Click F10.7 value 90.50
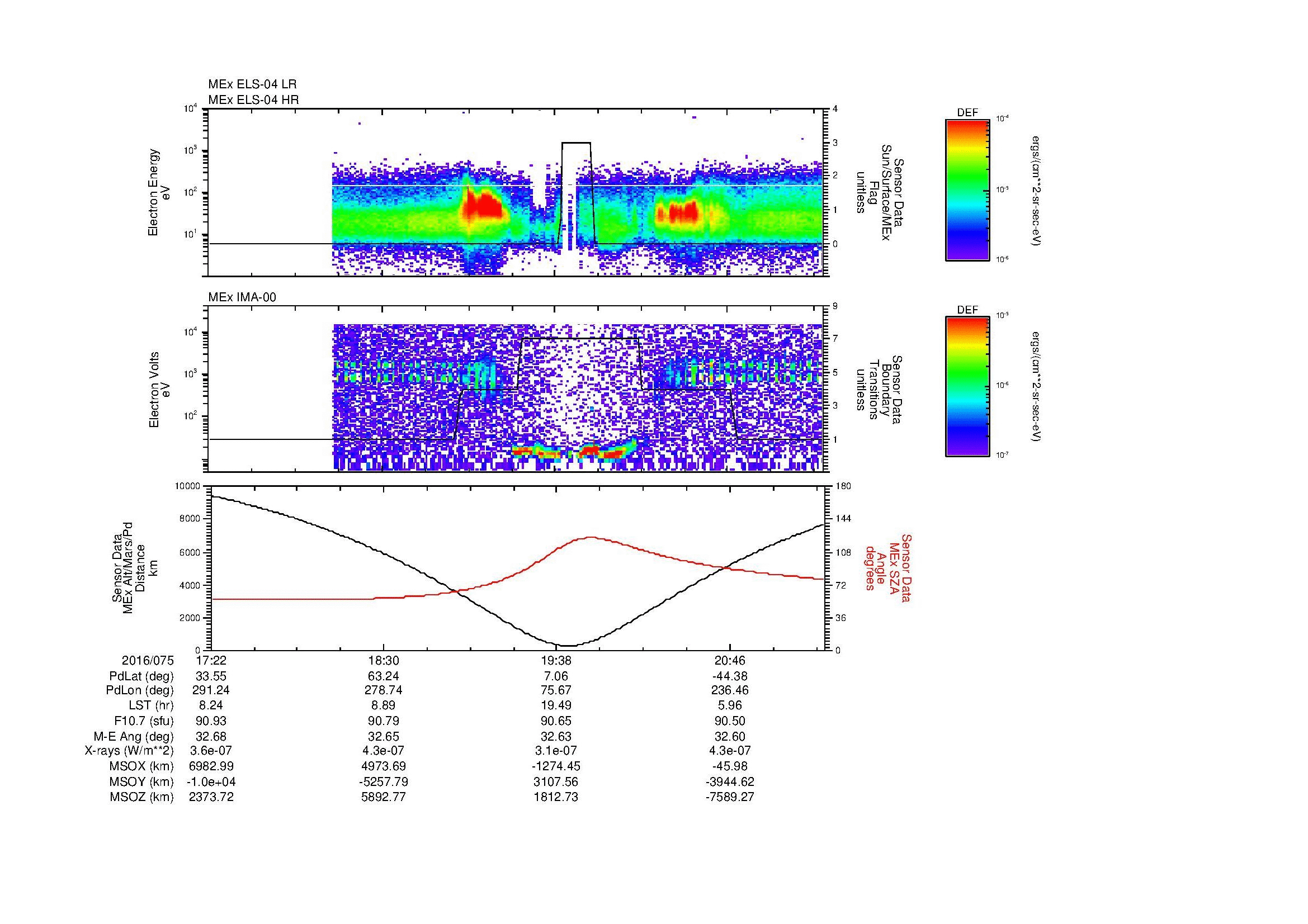The image size is (1308, 924). (x=730, y=721)
